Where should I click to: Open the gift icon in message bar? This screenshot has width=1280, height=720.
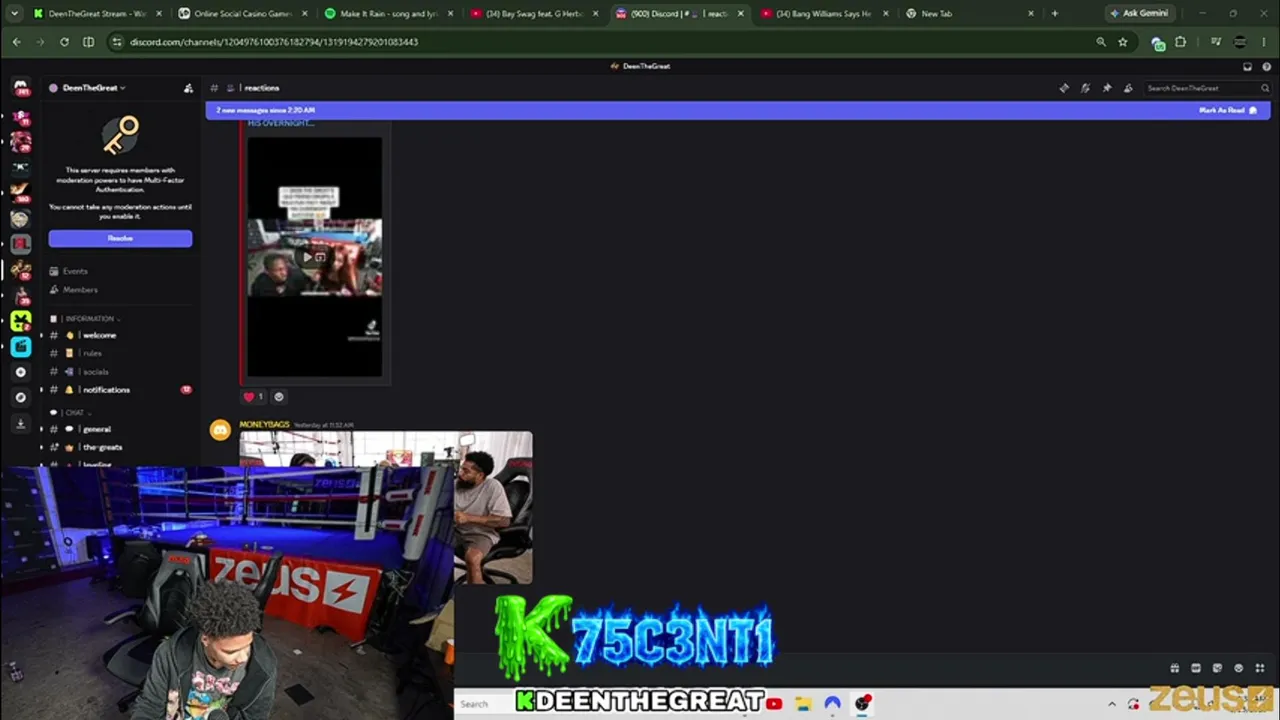1174,668
